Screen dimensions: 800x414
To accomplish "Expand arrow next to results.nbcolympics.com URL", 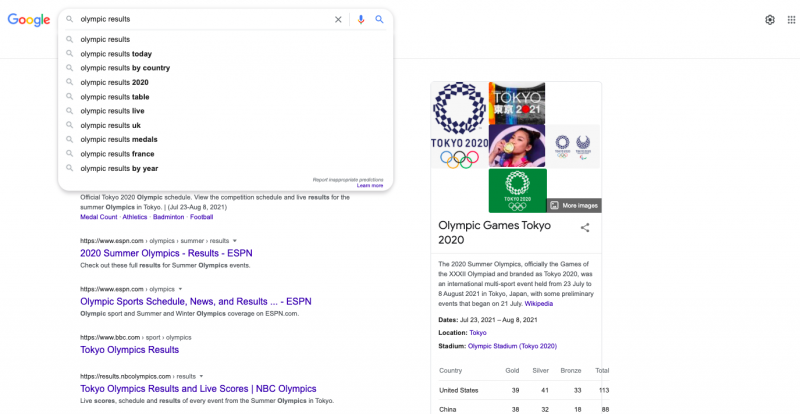I will pyautogui.click(x=201, y=376).
